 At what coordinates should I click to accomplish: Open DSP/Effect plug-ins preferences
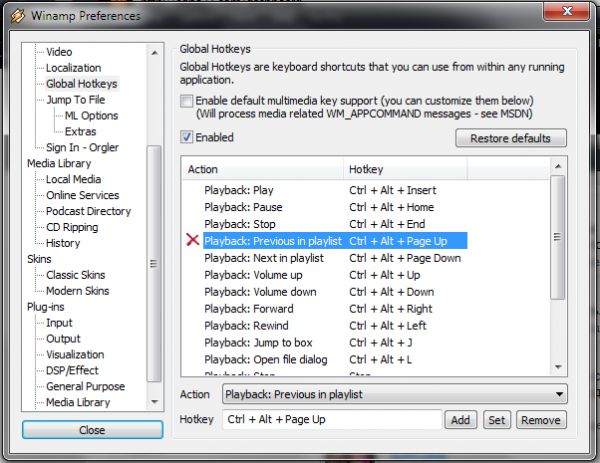point(72,370)
